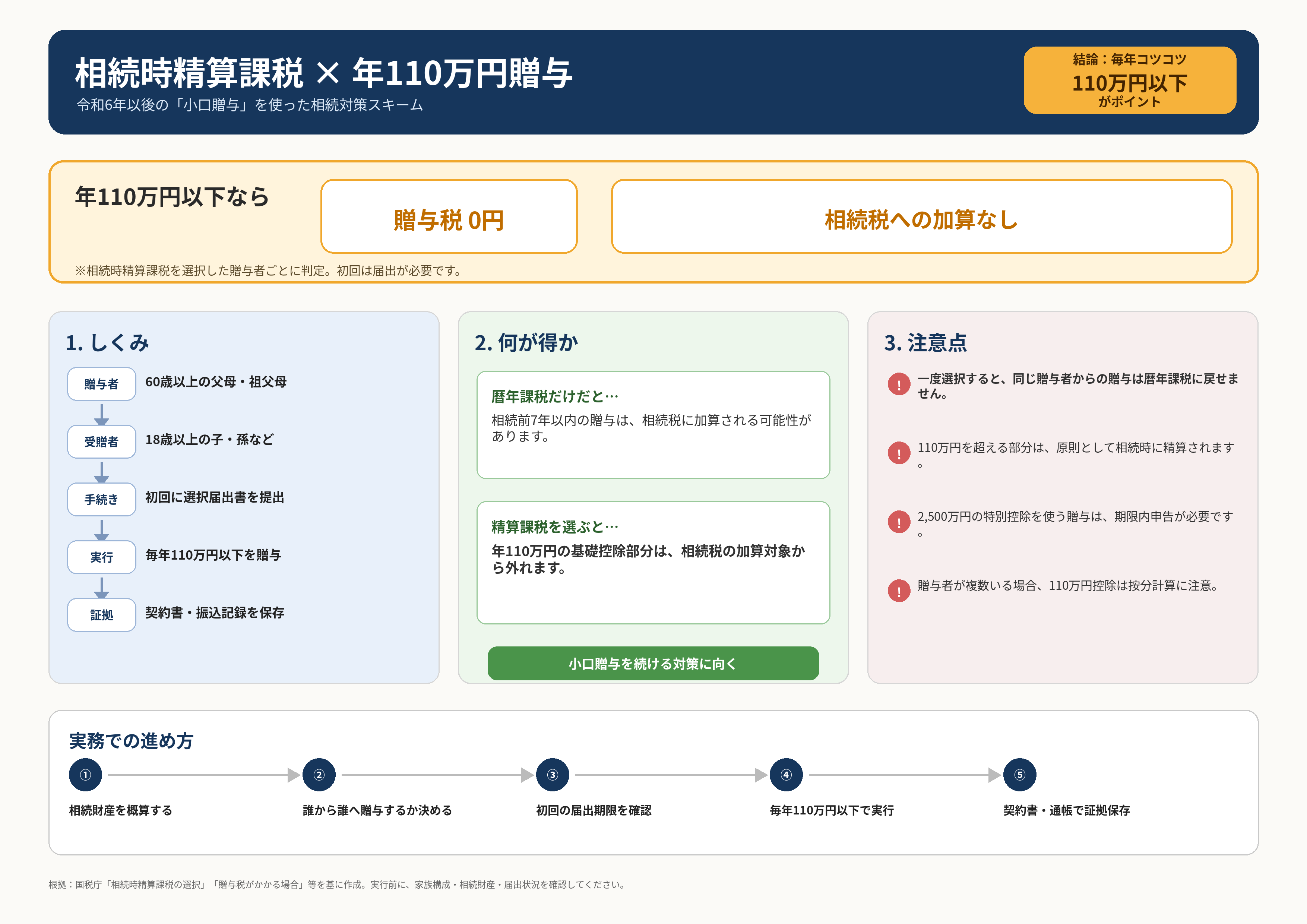This screenshot has width=1307, height=924.
Task: Select step circle ④ above 毎年110万円以下で実行
Action: (786, 775)
